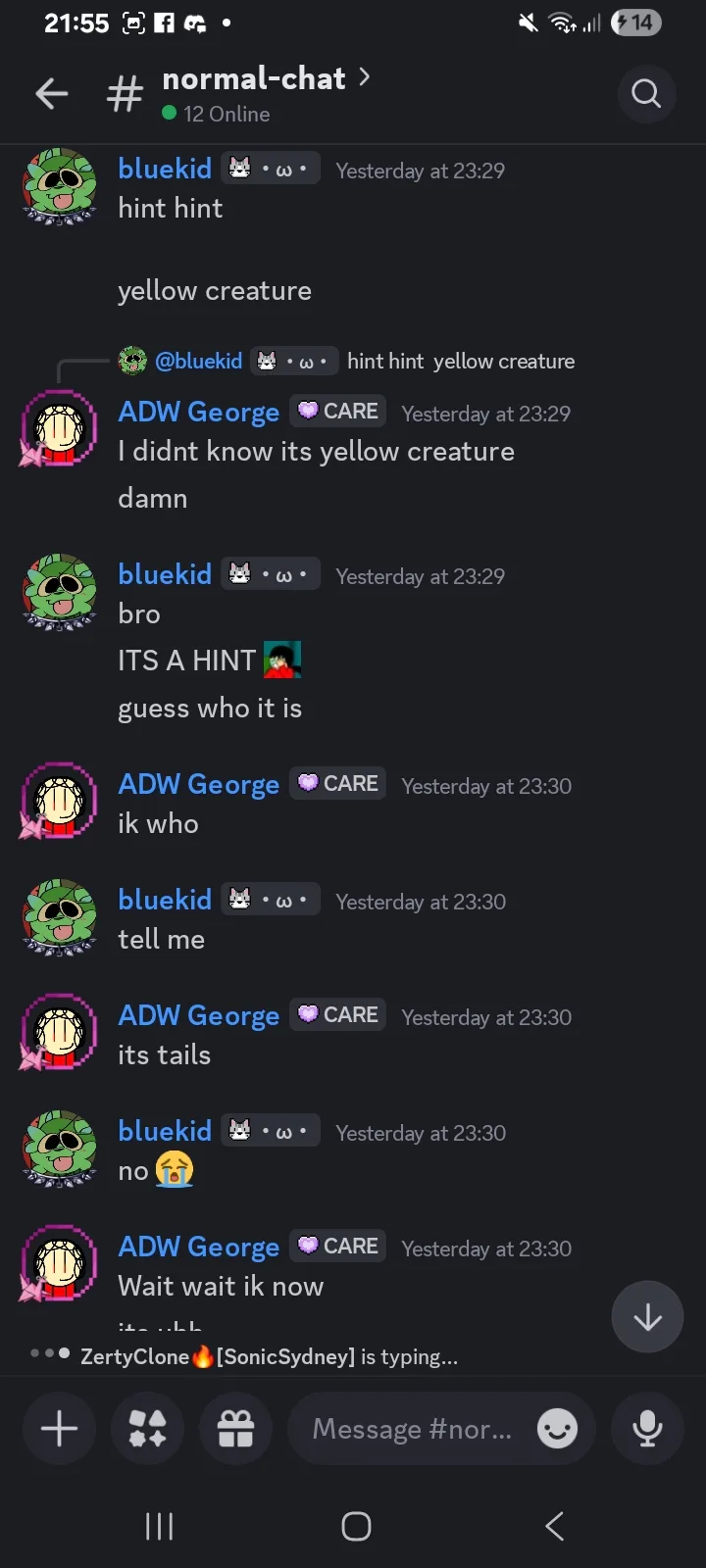Tap the crying emoji in bluekid's message
Screen dimensions: 706x1568
(x=175, y=1170)
